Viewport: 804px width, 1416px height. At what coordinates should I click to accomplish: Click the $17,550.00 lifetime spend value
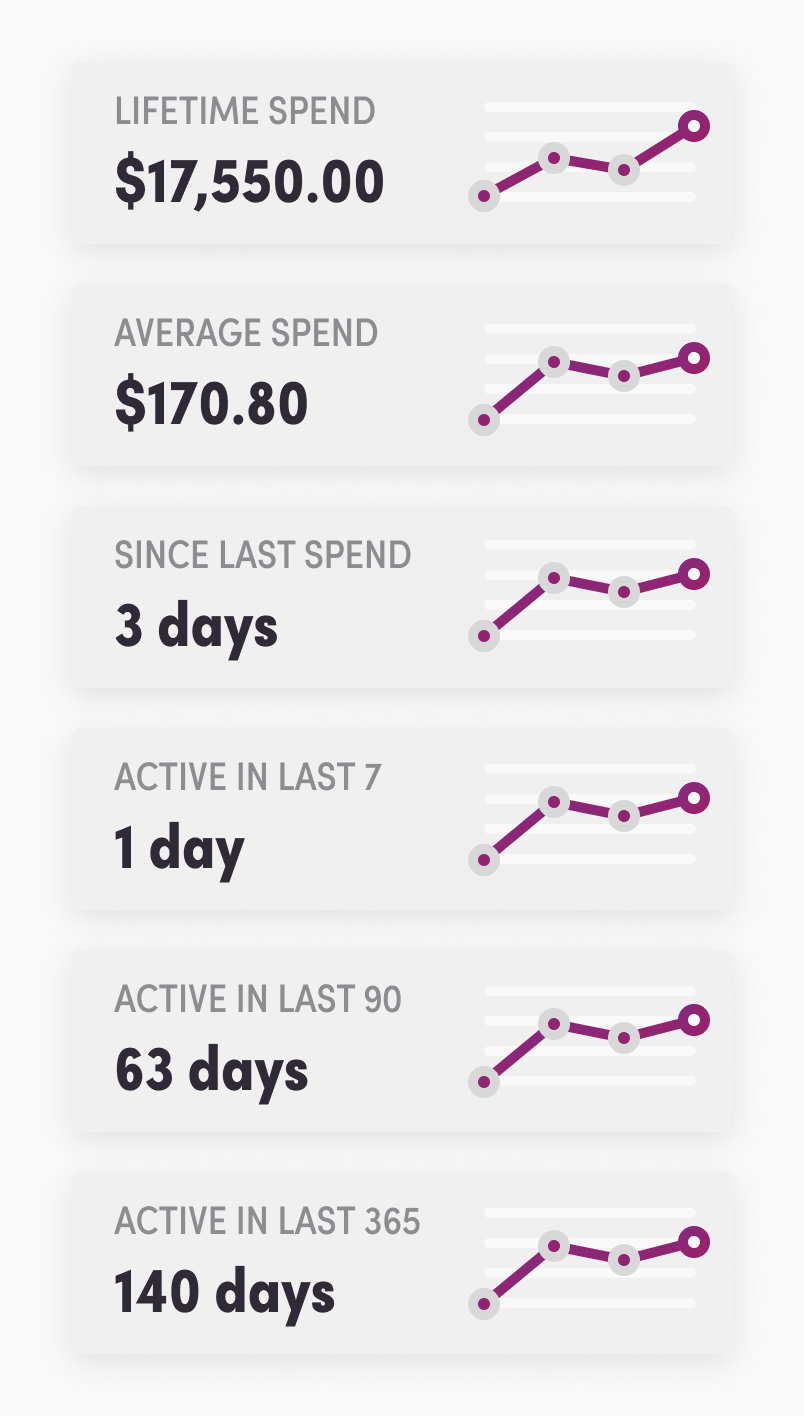pos(249,182)
